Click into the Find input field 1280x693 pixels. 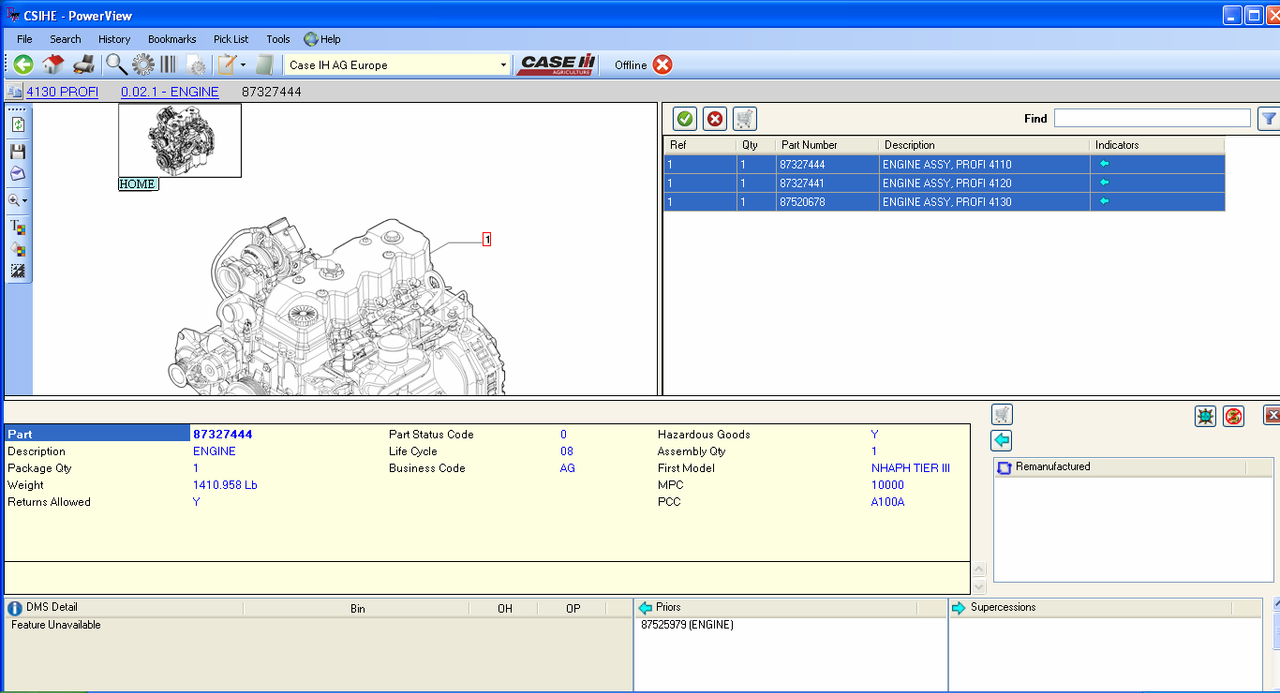point(1152,118)
